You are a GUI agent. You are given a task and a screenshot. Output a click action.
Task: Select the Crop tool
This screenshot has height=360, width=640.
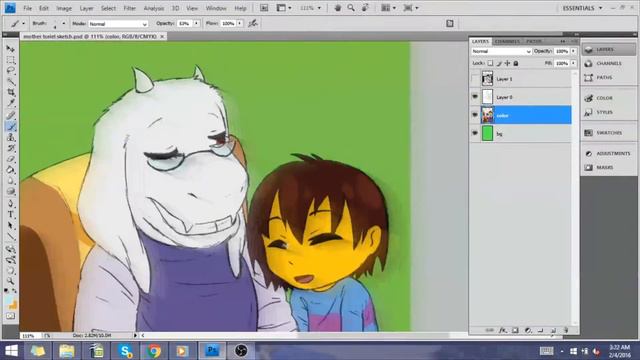pyautogui.click(x=11, y=93)
